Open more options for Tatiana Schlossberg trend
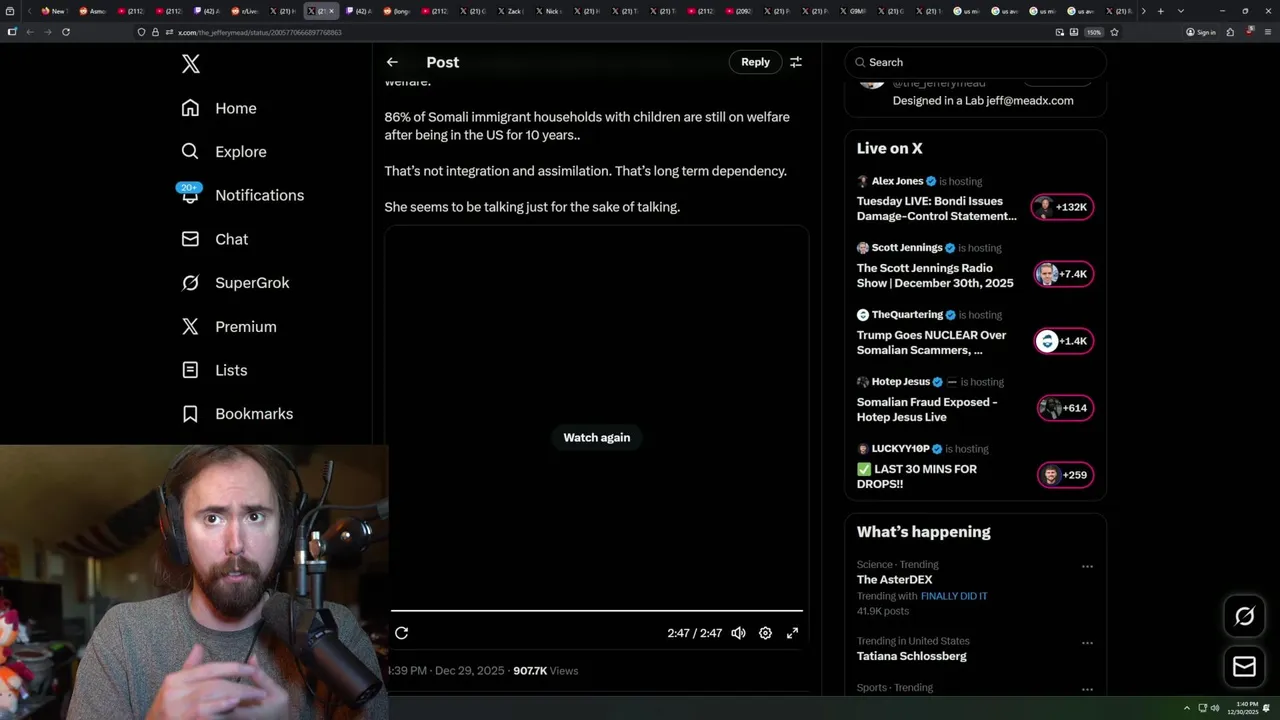The height and width of the screenshot is (720, 1280). (x=1087, y=642)
